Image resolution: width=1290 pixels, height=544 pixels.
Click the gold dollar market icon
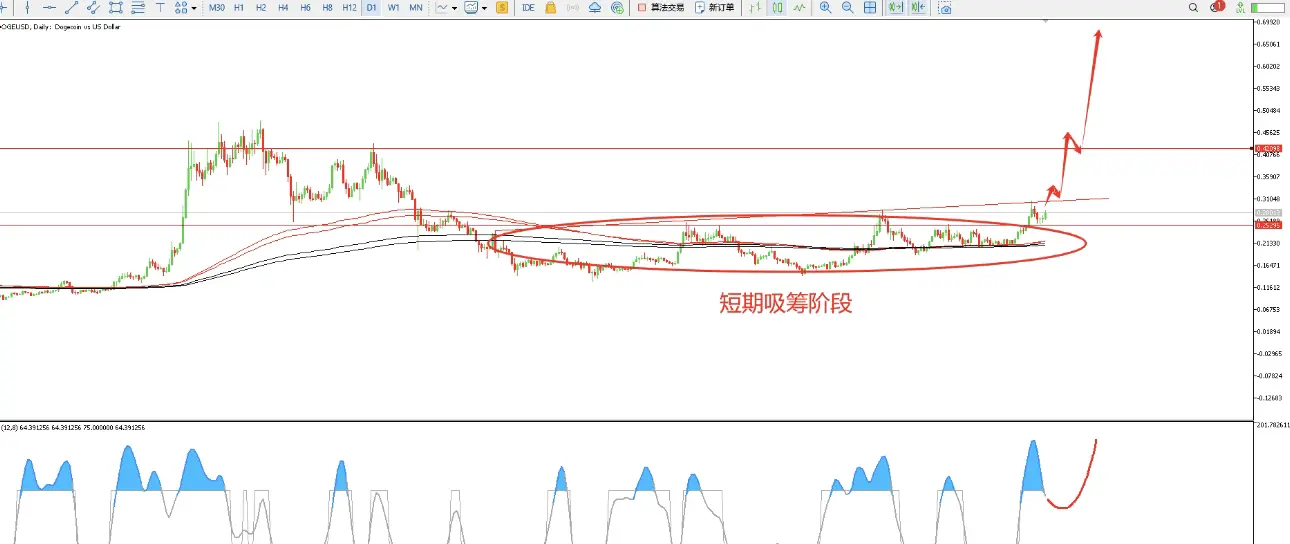pyautogui.click(x=502, y=8)
